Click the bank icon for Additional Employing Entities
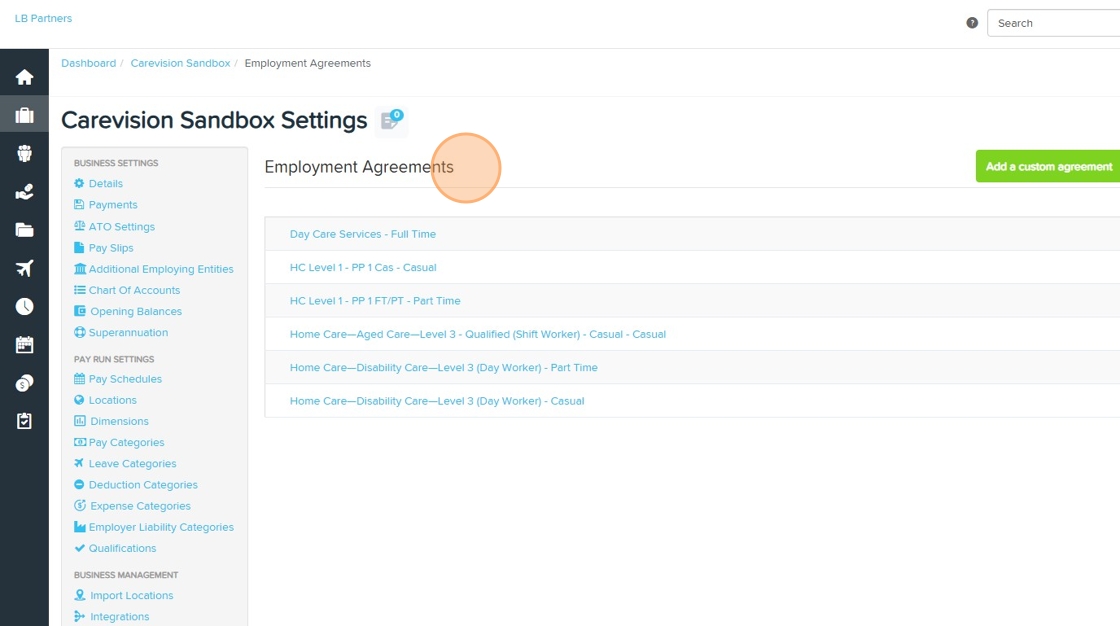The height and width of the screenshot is (626, 1120). [x=80, y=269]
